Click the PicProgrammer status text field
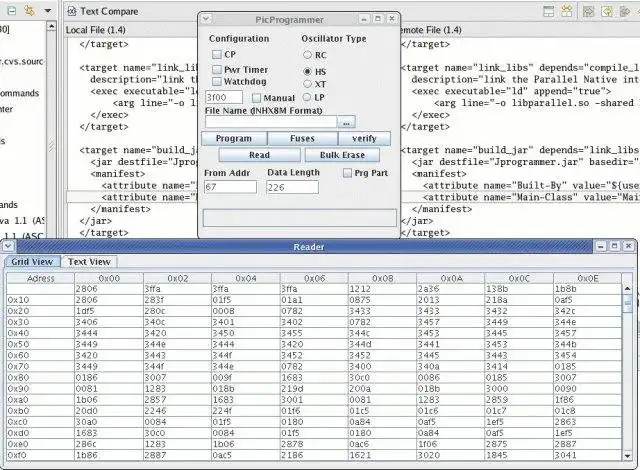 300,217
